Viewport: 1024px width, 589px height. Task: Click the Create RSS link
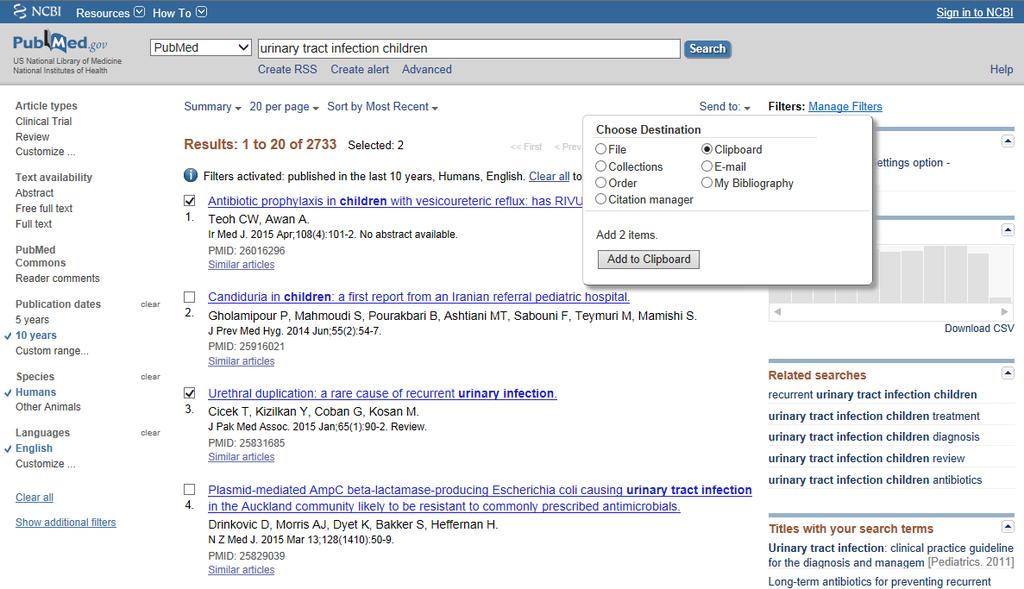point(287,69)
